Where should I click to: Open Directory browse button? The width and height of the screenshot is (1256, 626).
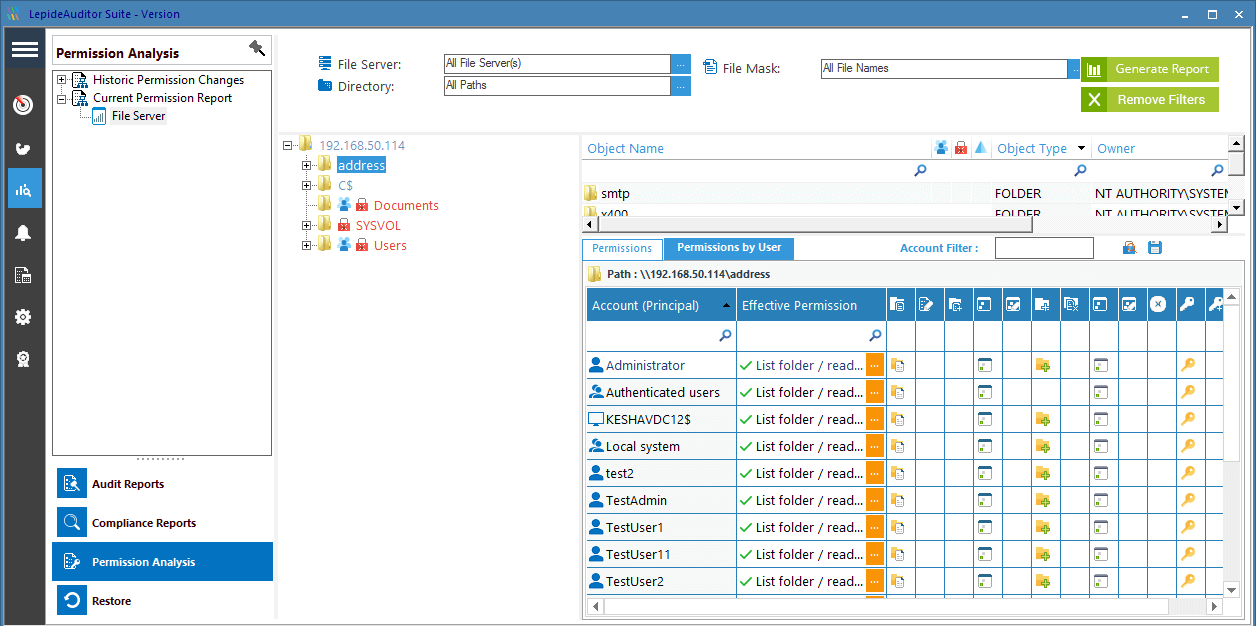tap(680, 86)
